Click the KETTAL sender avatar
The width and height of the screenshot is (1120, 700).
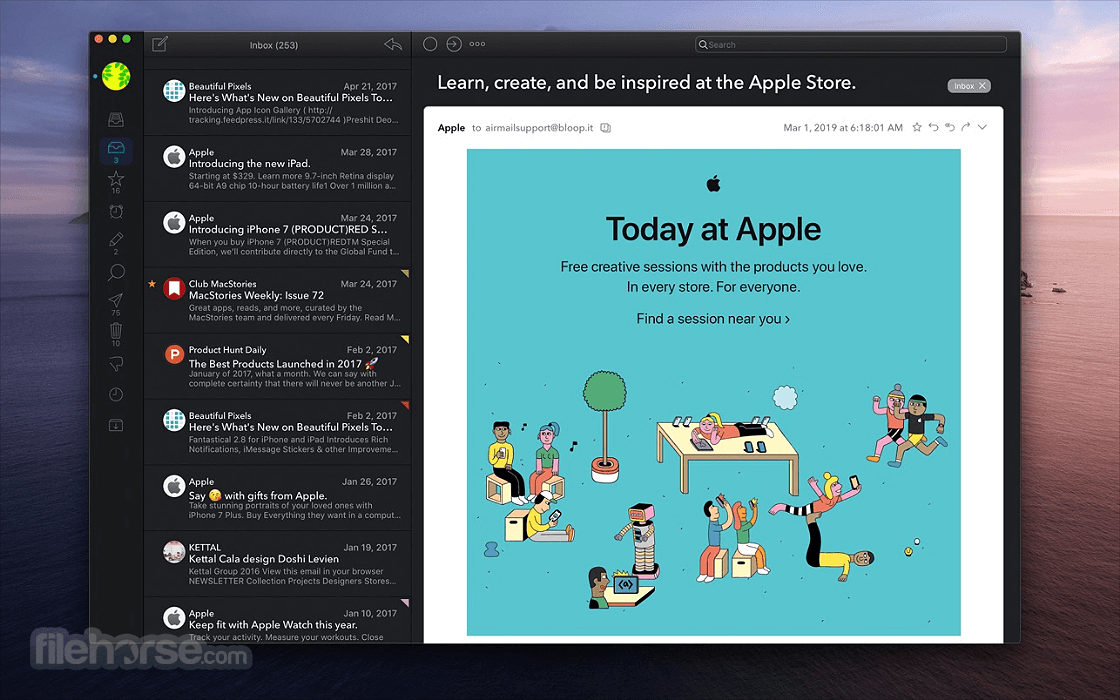[x=174, y=552]
